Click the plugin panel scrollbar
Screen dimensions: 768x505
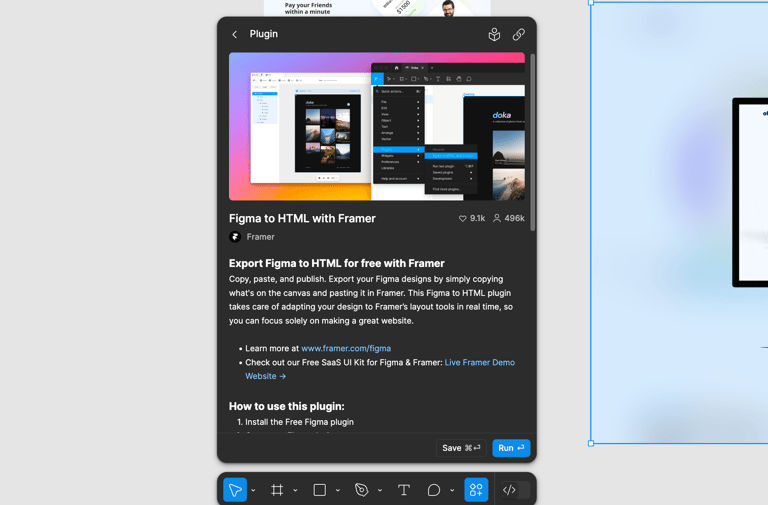532,142
